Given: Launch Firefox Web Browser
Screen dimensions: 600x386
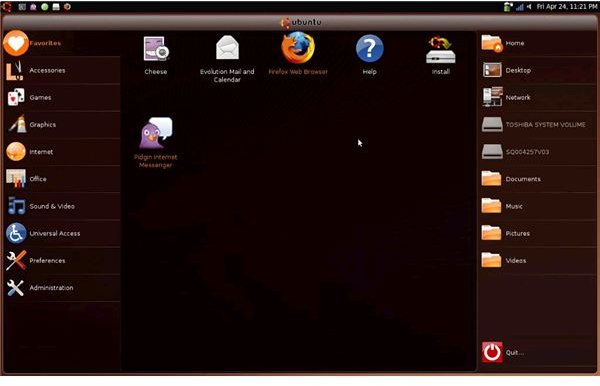Looking at the screenshot, I should pos(298,54).
